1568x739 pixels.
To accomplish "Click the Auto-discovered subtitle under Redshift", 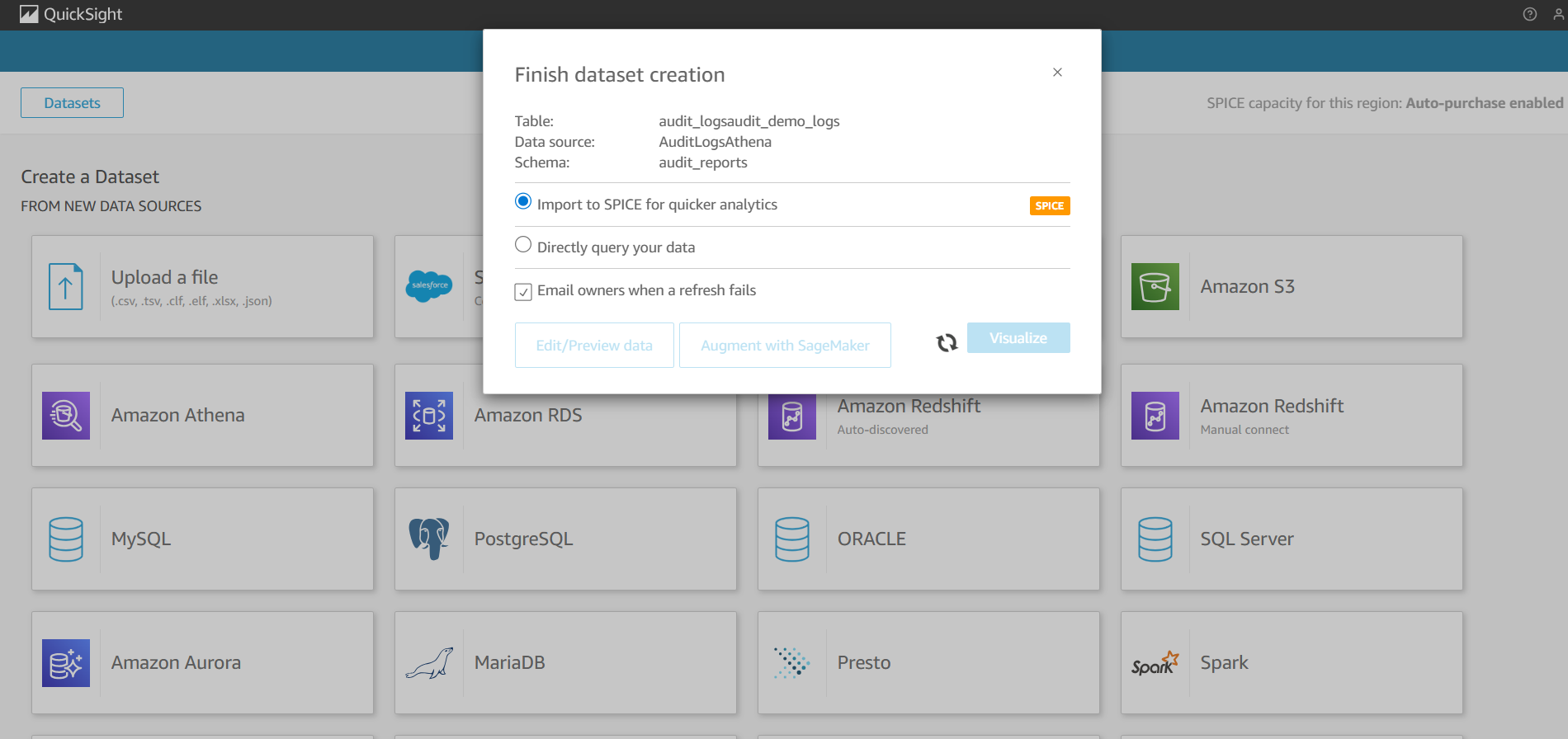I will [x=882, y=430].
